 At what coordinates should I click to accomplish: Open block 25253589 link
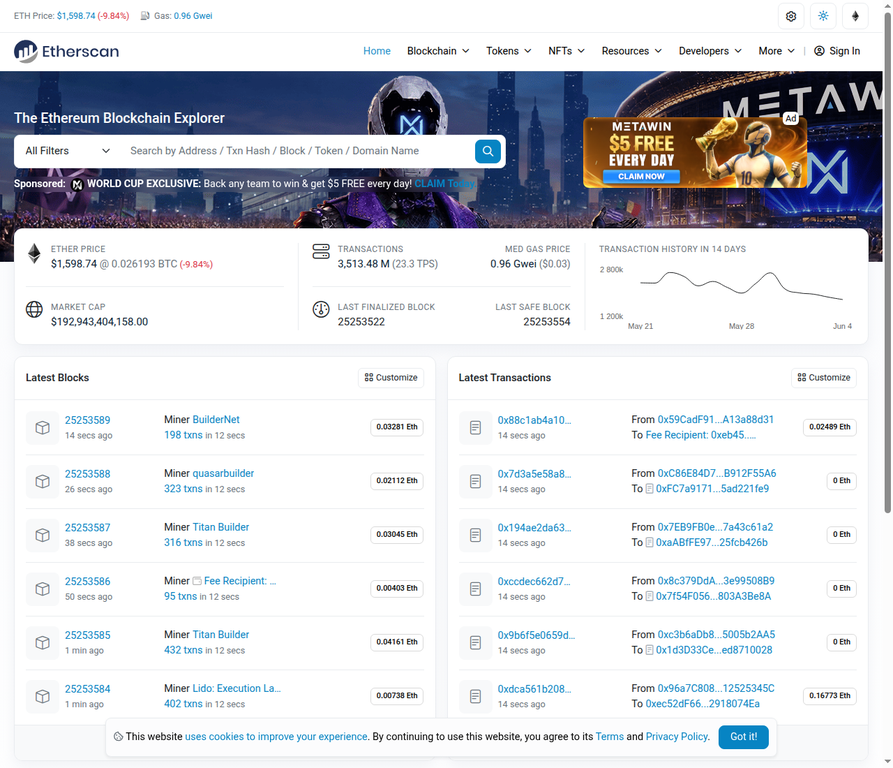tap(88, 420)
